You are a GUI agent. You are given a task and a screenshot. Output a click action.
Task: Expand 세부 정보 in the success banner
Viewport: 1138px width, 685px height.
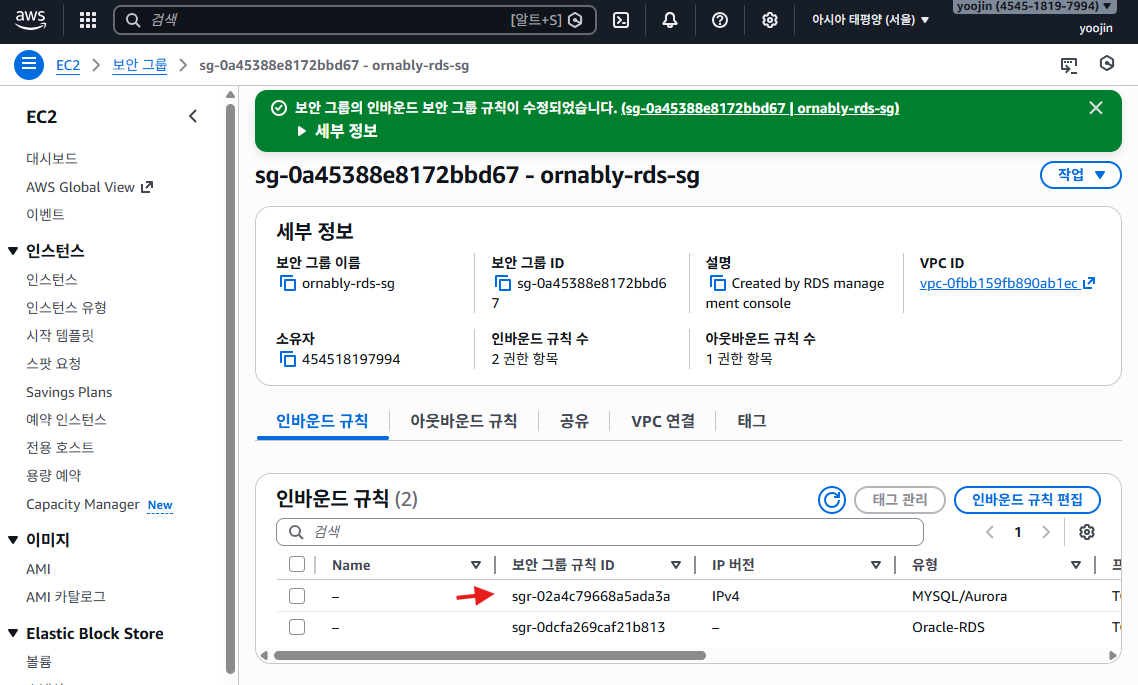pyautogui.click(x=338, y=131)
